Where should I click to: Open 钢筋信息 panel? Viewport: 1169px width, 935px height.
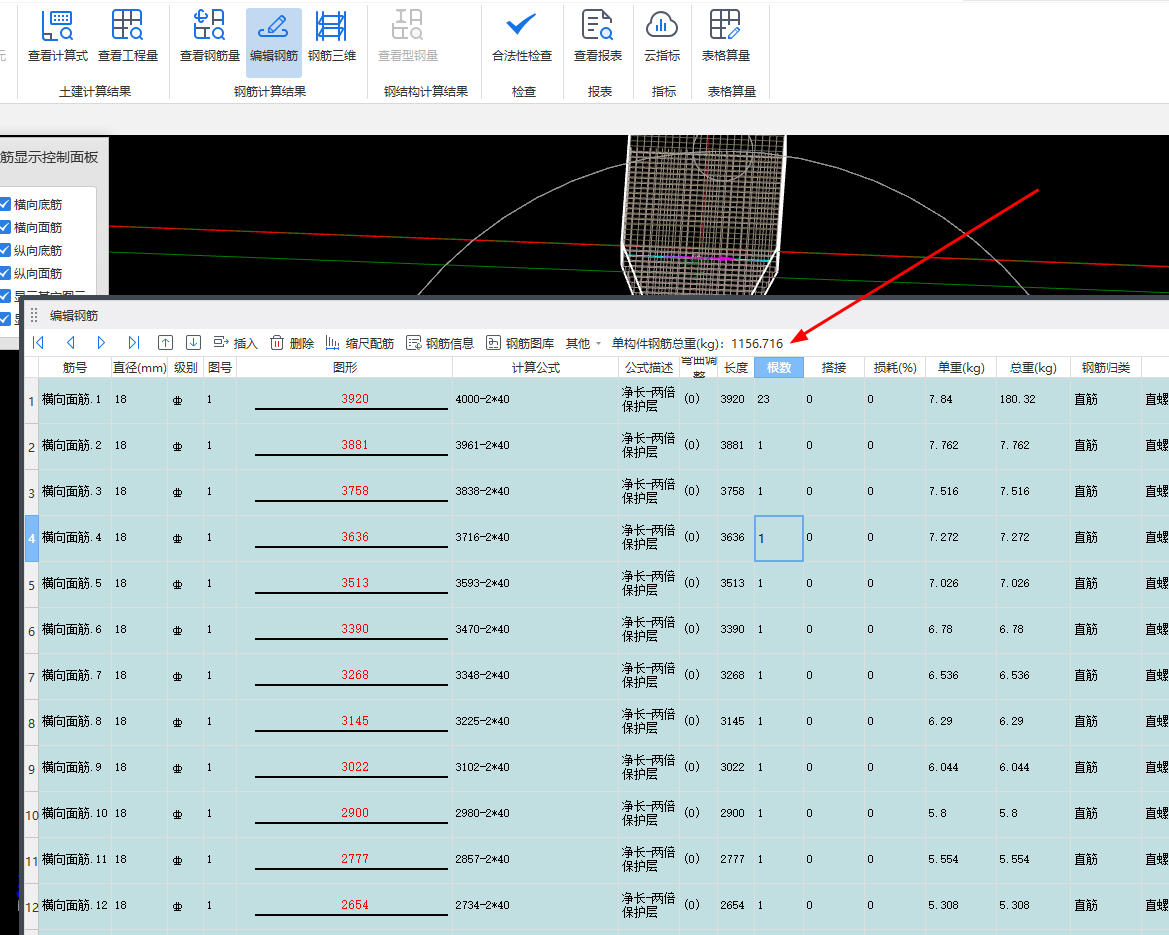pos(440,343)
